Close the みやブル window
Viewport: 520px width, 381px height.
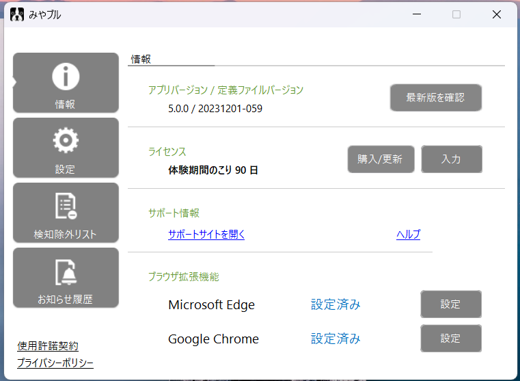point(497,14)
